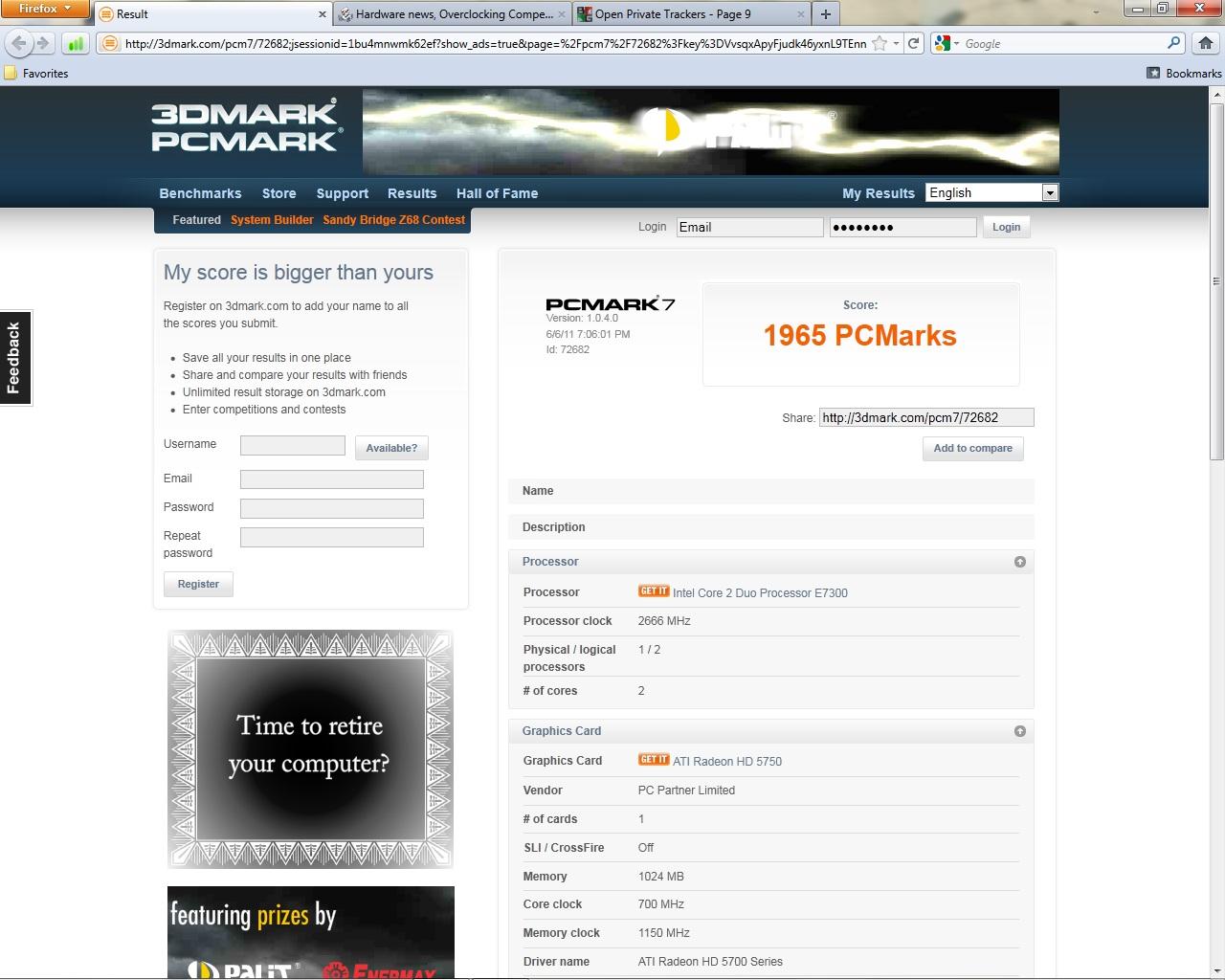
Task: Open the Google search engine dropdown
Action: tap(946, 43)
